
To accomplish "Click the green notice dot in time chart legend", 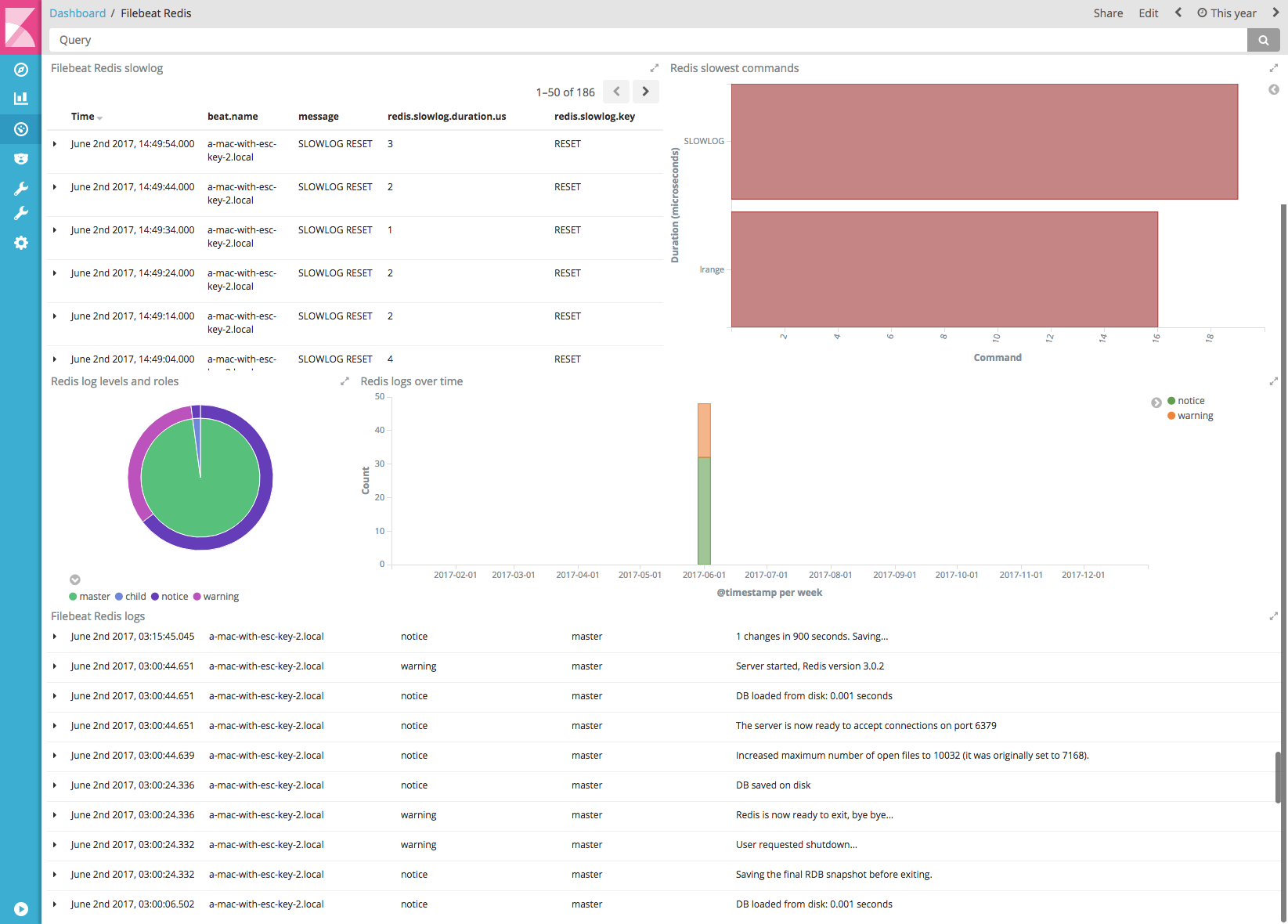I will tap(1171, 401).
